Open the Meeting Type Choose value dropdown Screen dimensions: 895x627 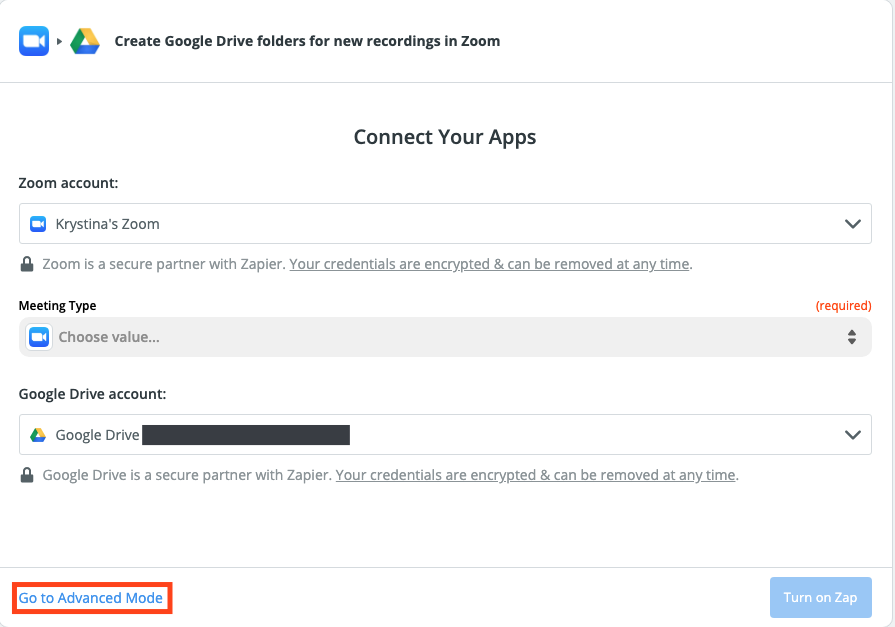coord(445,337)
